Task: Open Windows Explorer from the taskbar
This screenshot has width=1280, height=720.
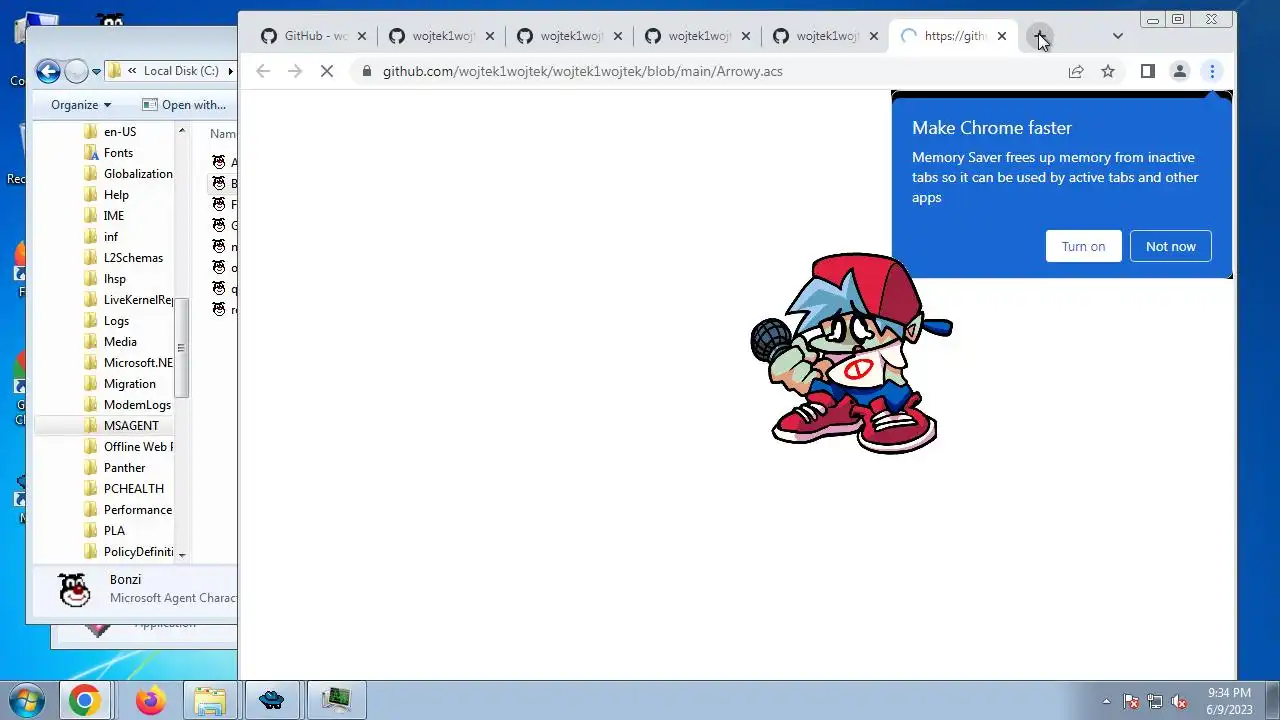Action: [x=210, y=700]
